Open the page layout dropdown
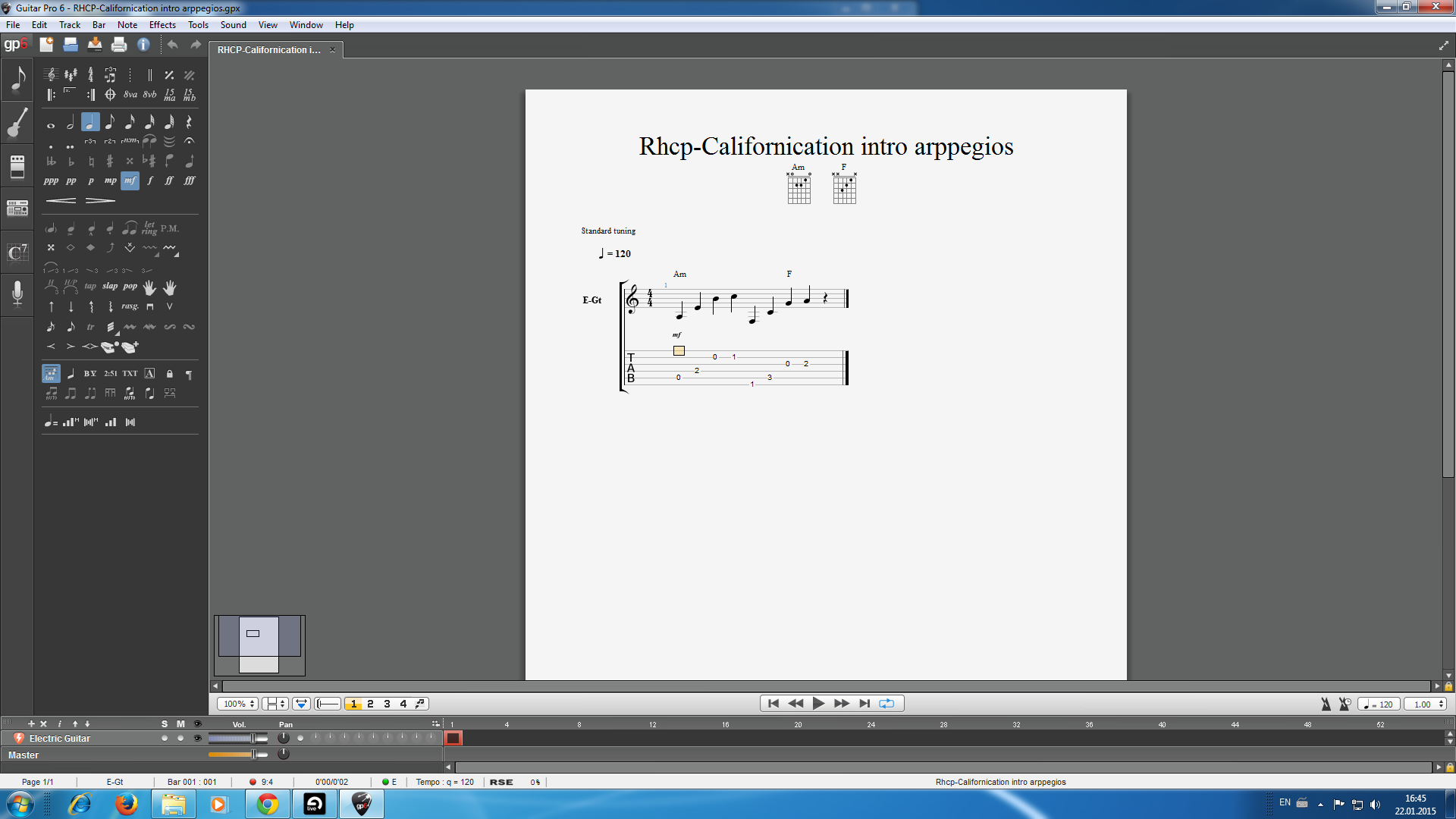Image resolution: width=1456 pixels, height=819 pixels. pyautogui.click(x=275, y=704)
